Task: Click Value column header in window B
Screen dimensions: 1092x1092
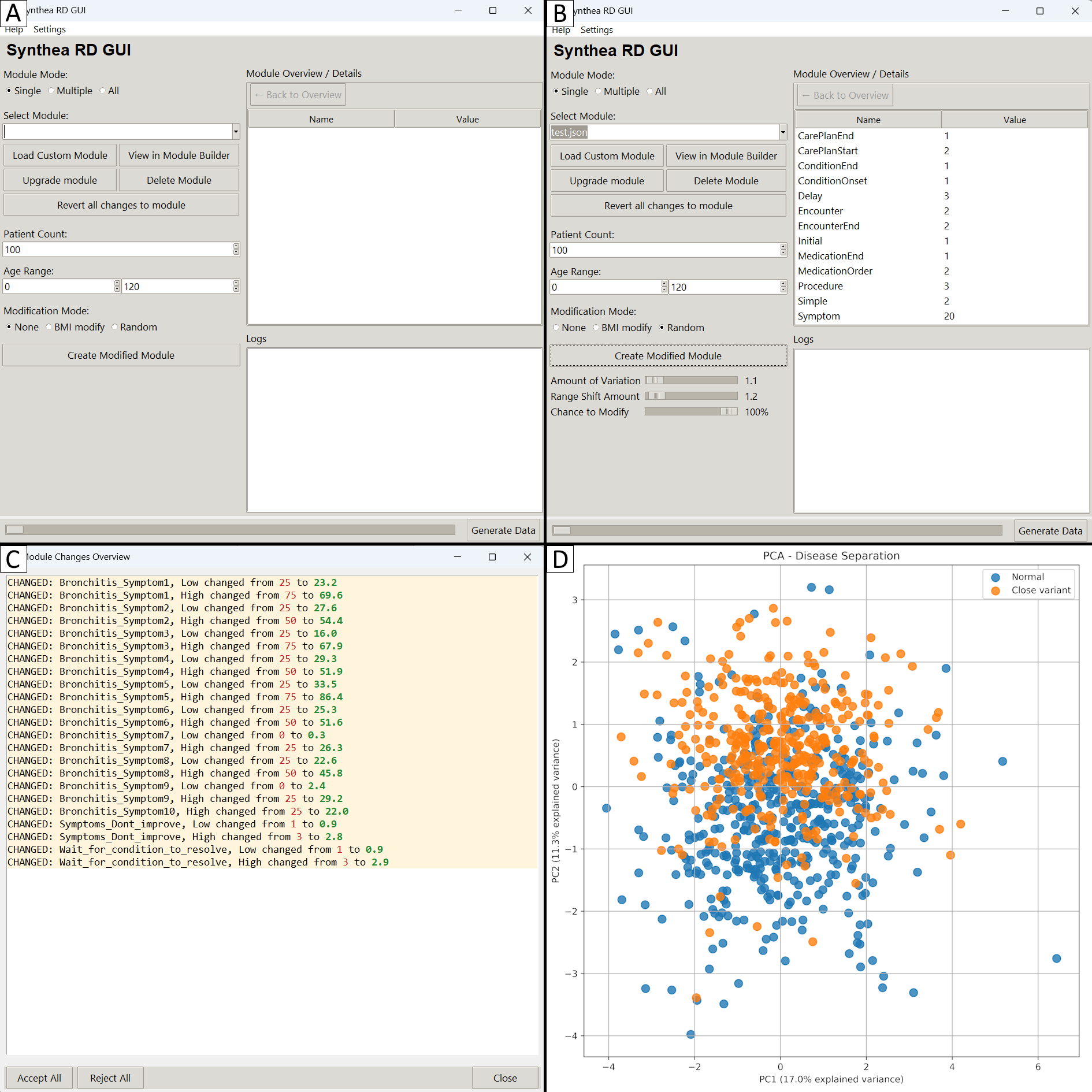Action: click(1015, 120)
